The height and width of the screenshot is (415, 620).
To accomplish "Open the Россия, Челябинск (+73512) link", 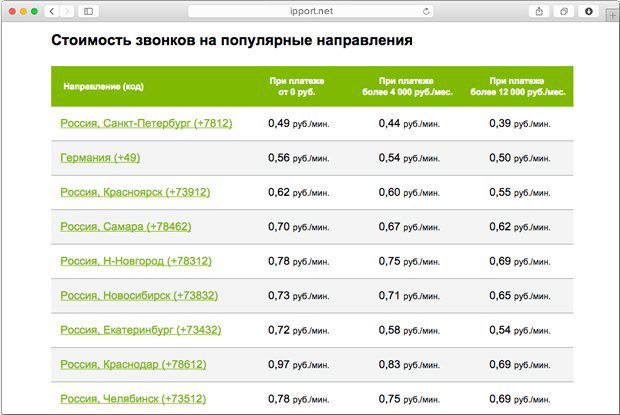I will tap(133, 398).
